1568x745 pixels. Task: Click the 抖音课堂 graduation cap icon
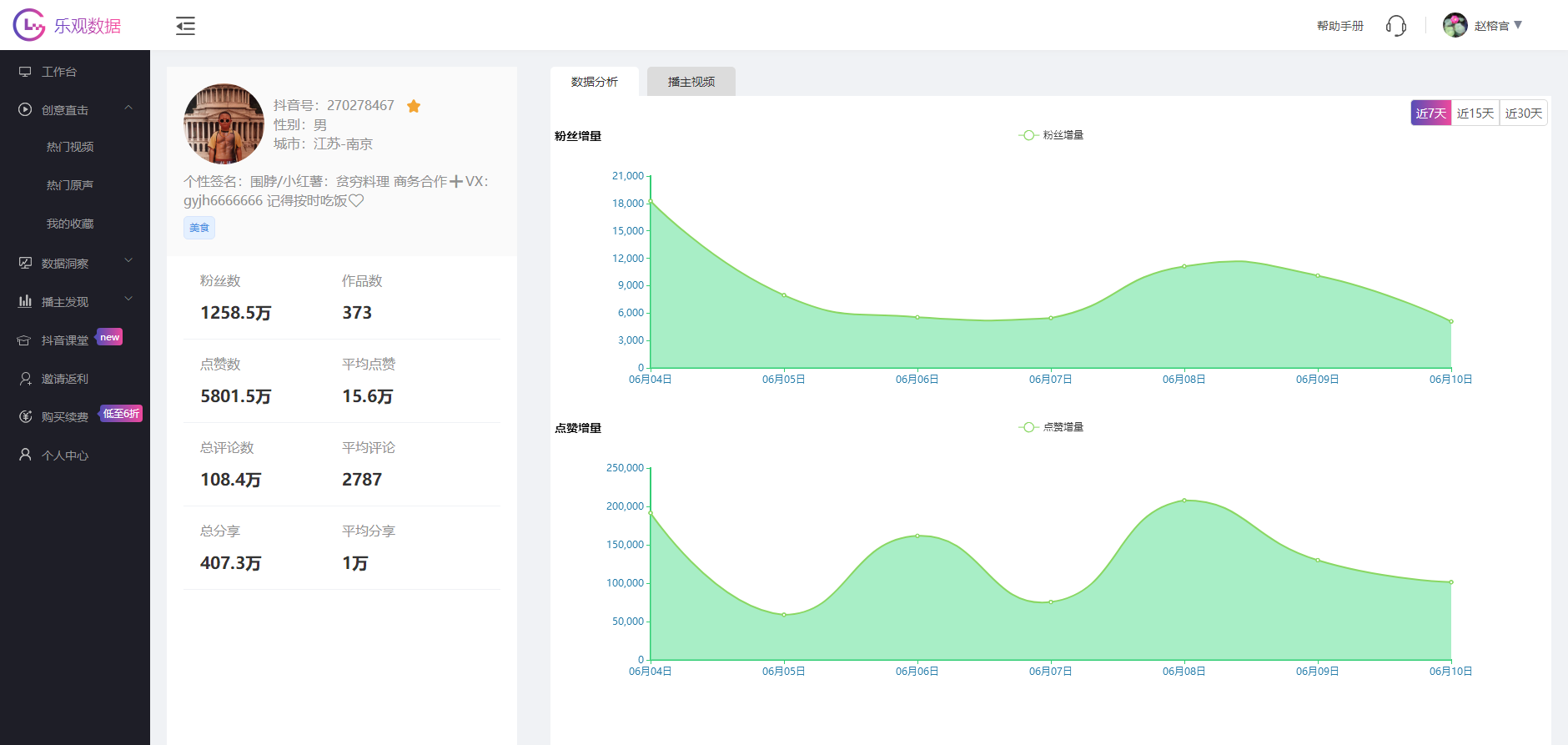pos(25,340)
